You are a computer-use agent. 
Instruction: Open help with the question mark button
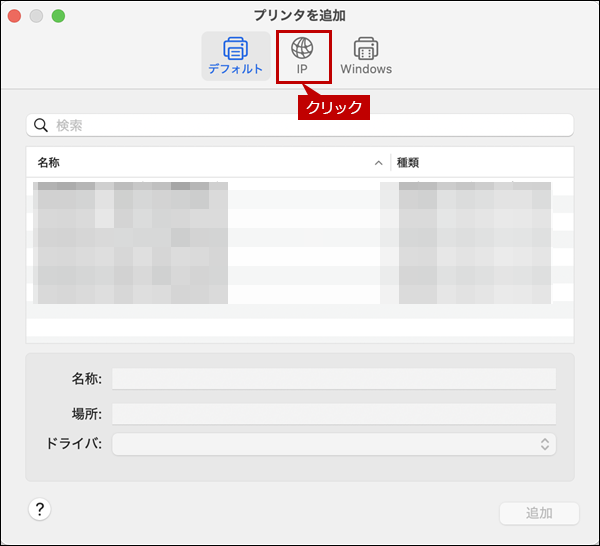(x=40, y=510)
